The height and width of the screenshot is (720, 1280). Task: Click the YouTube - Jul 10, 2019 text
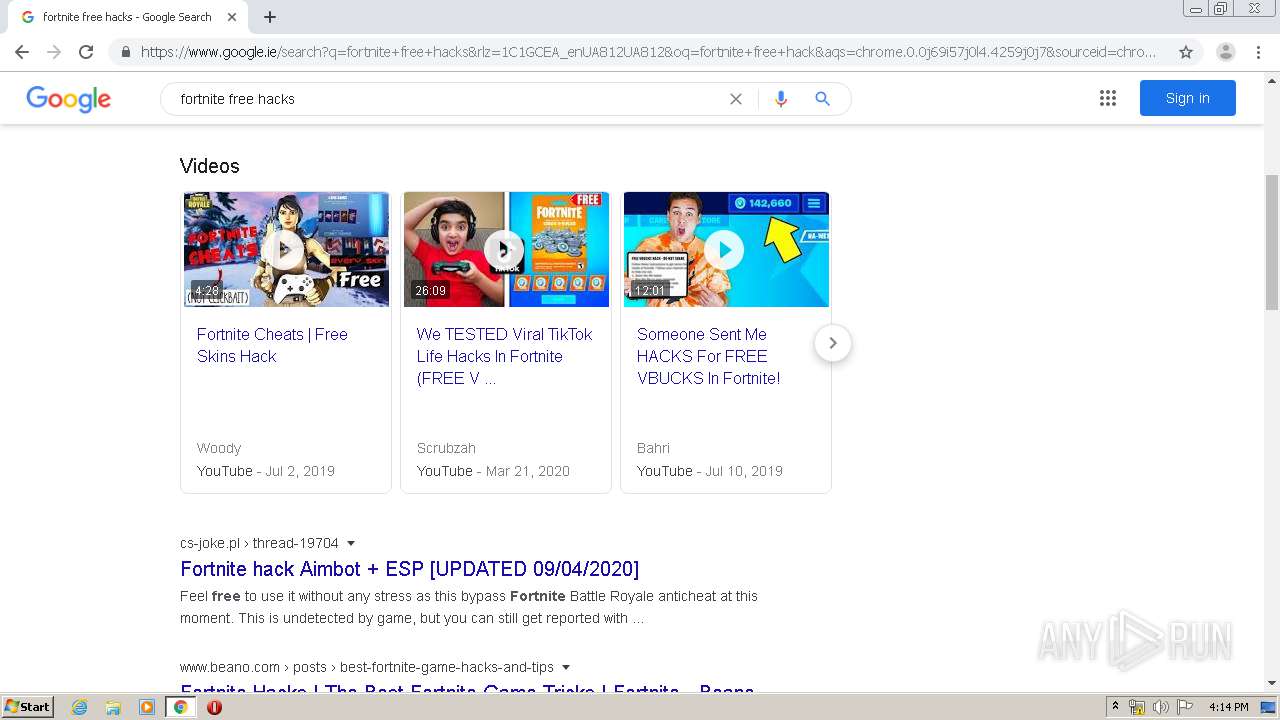point(710,471)
